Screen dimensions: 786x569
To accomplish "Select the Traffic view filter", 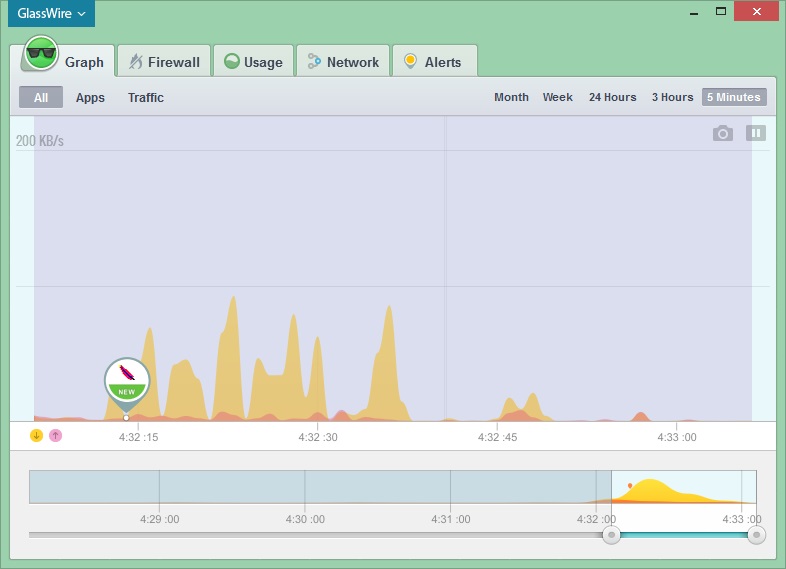I will (x=146, y=97).
